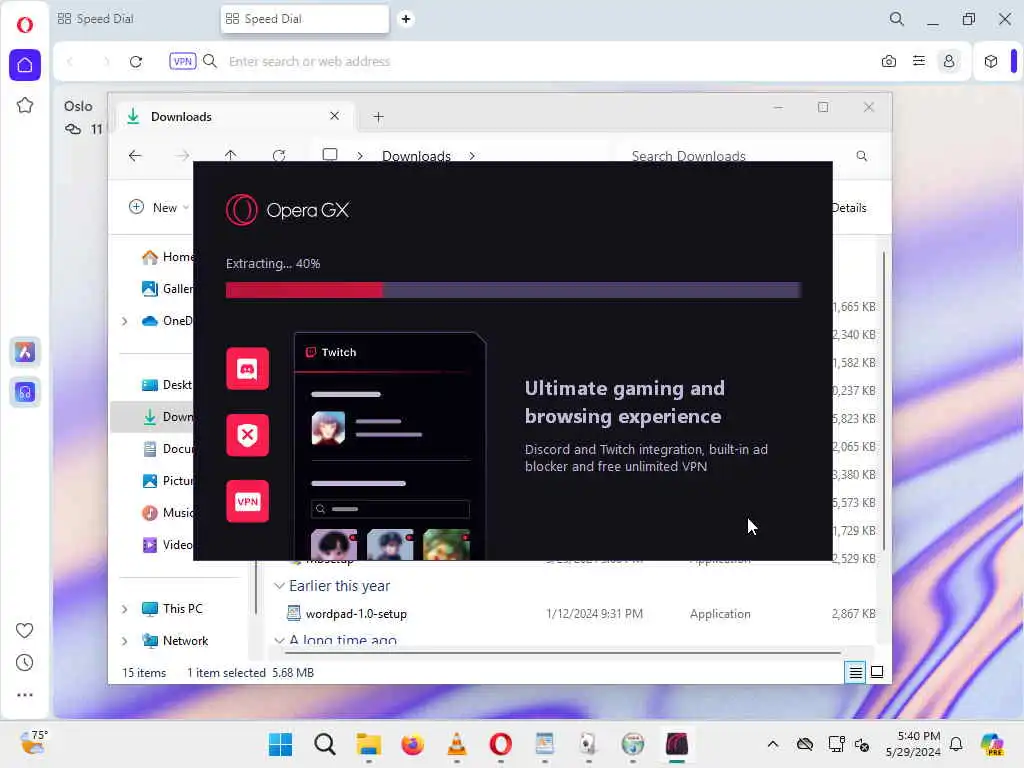Toggle the VPN badge in Opera address bar

point(183,61)
